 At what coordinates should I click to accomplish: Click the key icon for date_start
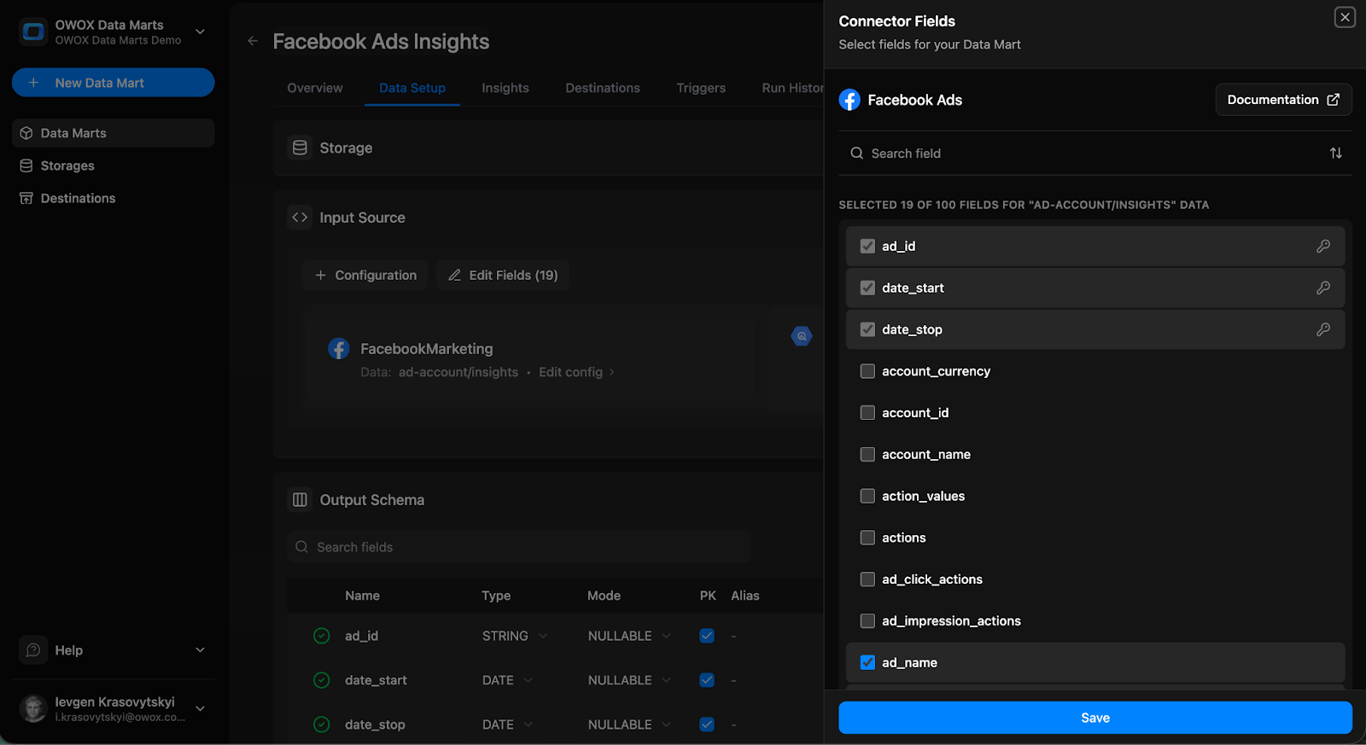click(1323, 288)
